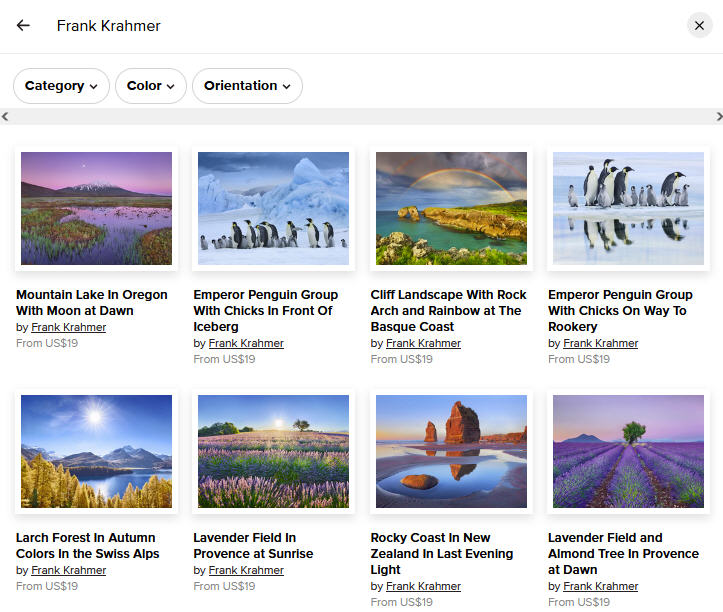Image resolution: width=723 pixels, height=612 pixels.
Task: Open the Larch Forest Swiss Alps thumbnail
Action: 96,451
